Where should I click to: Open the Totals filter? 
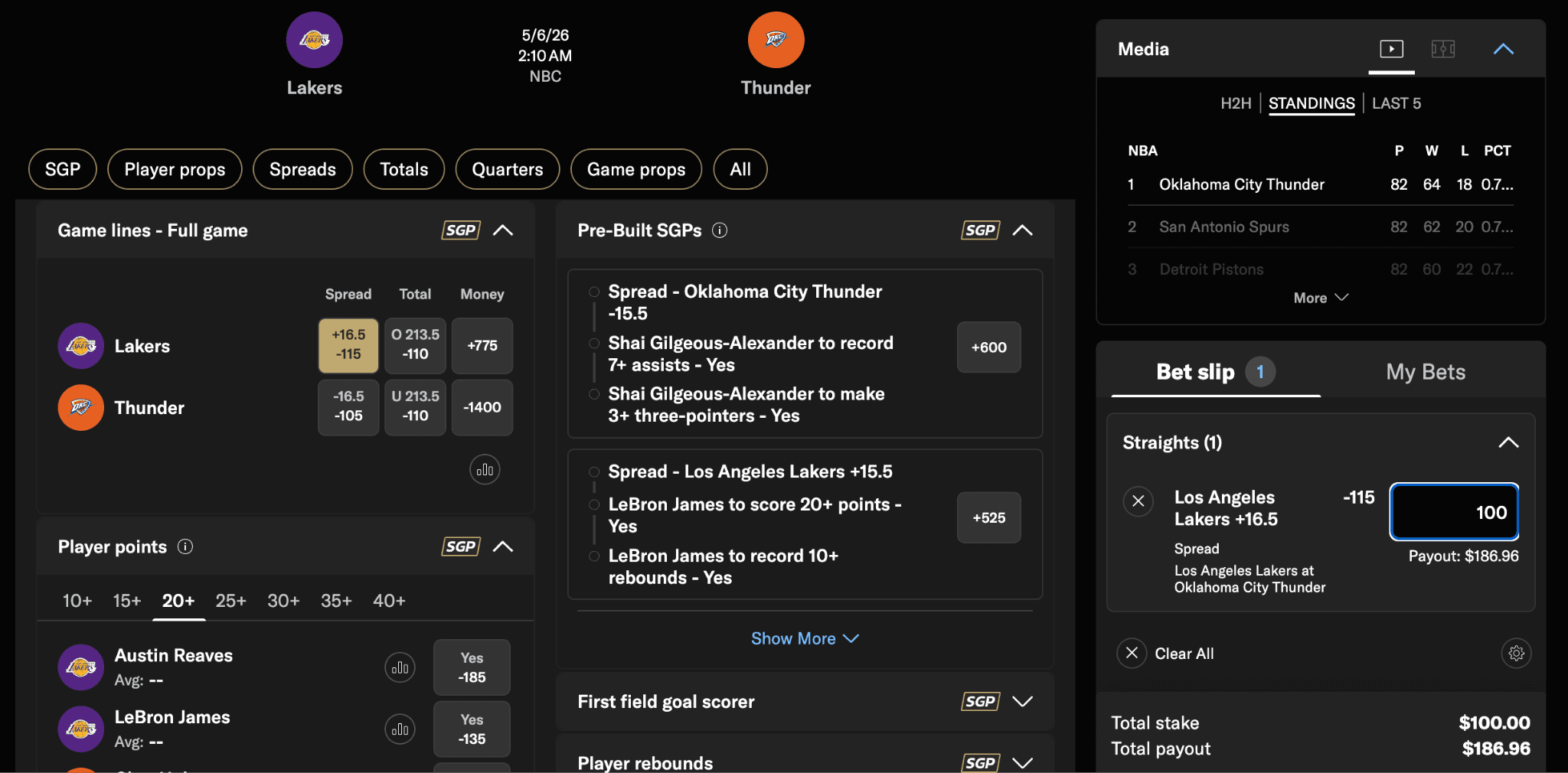click(x=404, y=169)
